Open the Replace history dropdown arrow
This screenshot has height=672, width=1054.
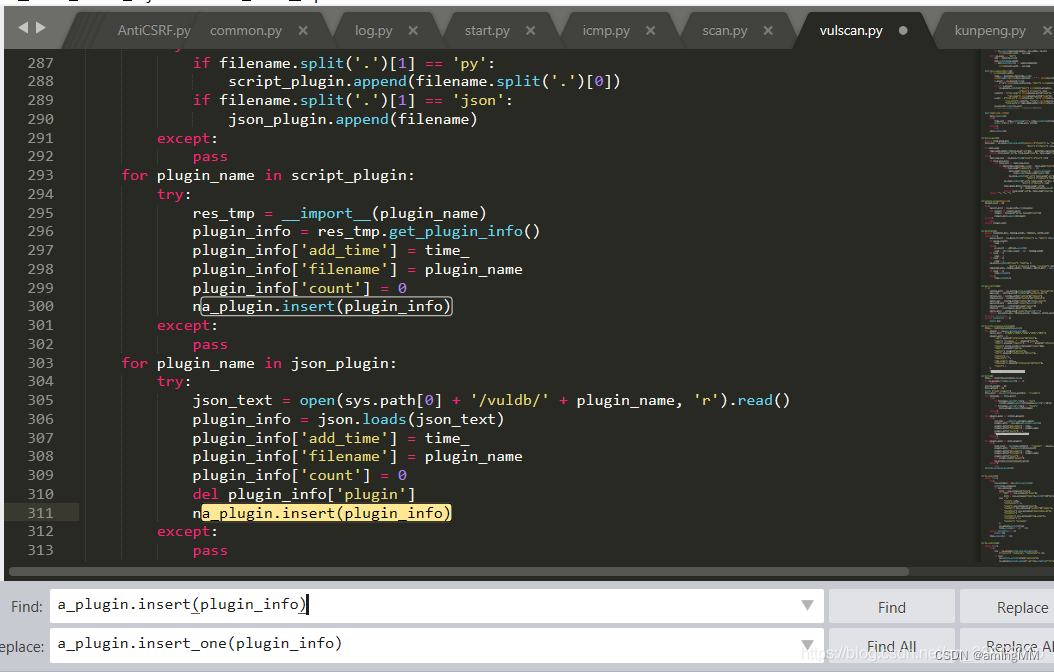pos(807,645)
